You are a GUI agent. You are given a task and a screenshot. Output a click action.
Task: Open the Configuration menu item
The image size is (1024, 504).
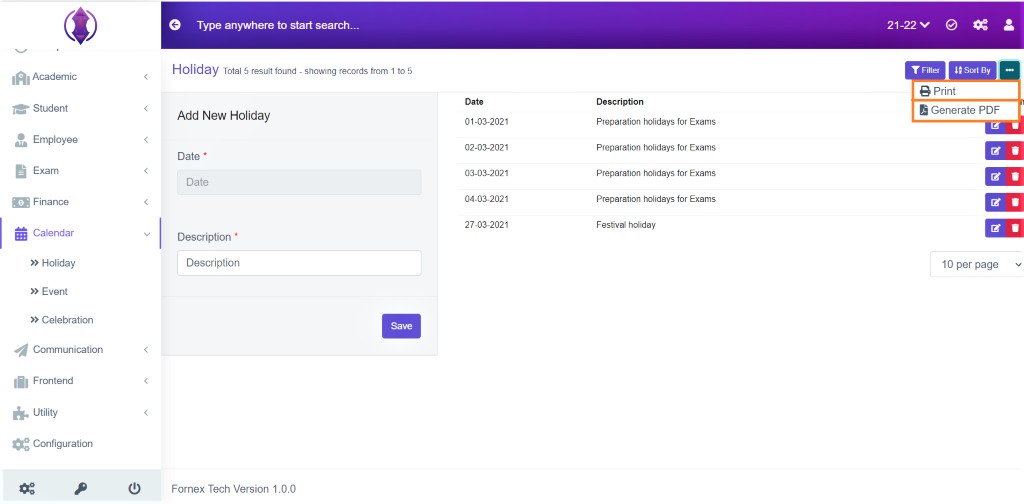pos(63,444)
